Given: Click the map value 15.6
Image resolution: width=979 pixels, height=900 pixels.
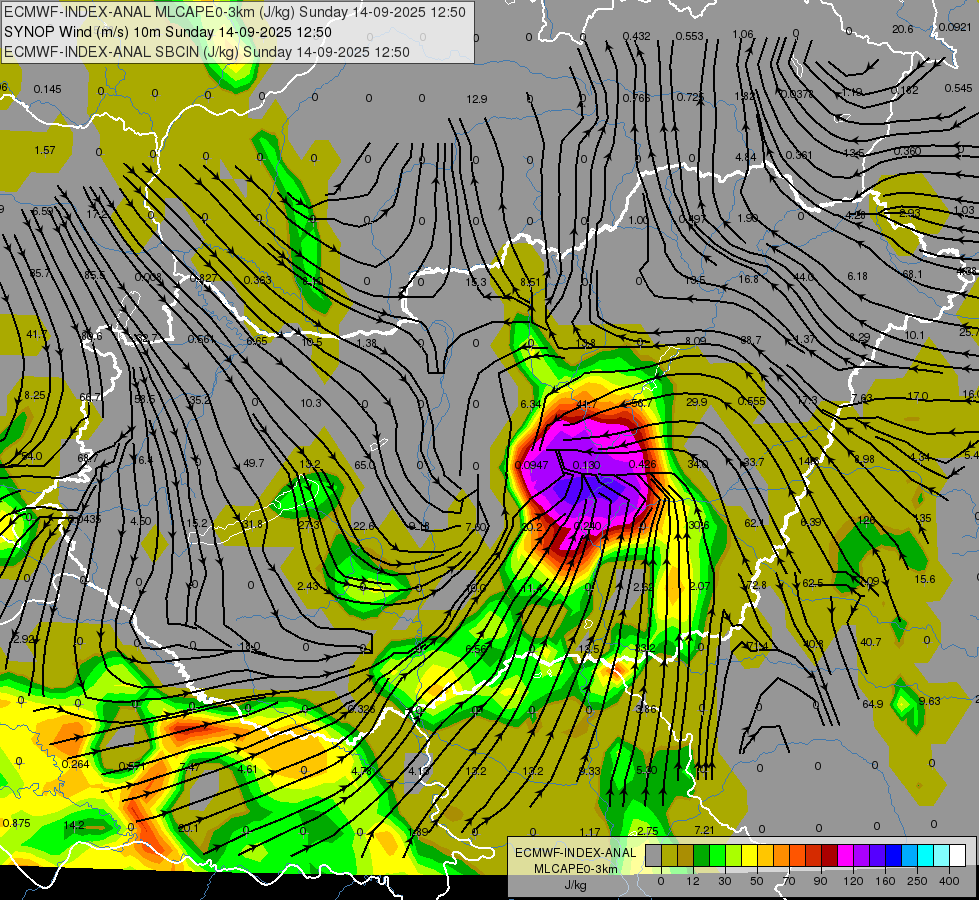Looking at the screenshot, I should [x=925, y=579].
